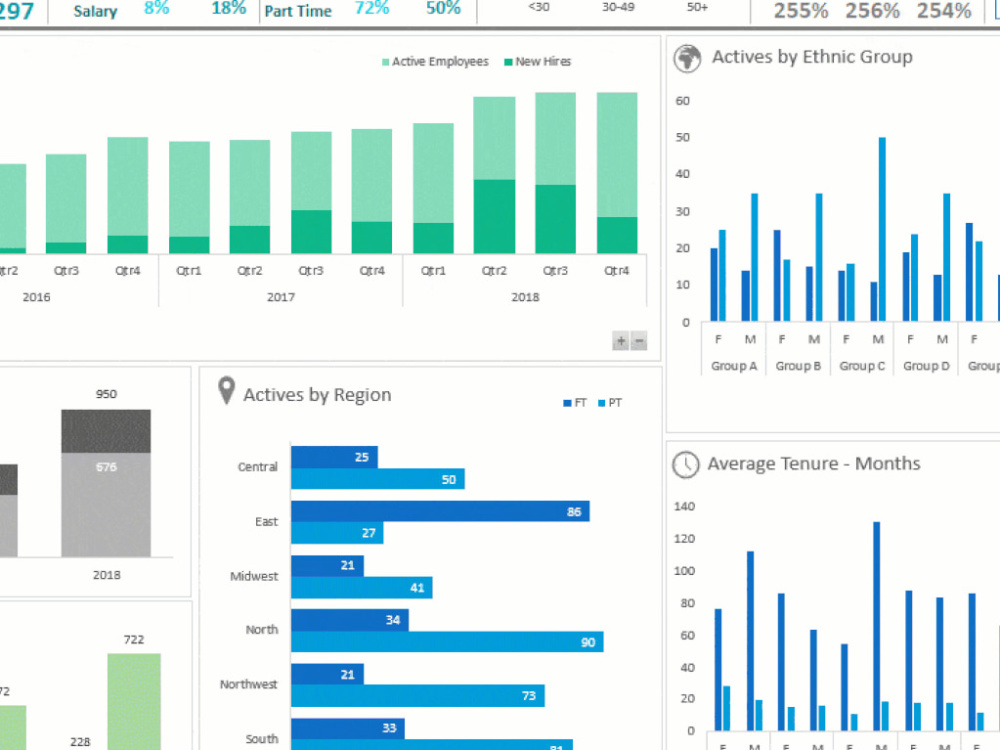Click the globe icon beside Actives by Ethnic Group

[688, 59]
